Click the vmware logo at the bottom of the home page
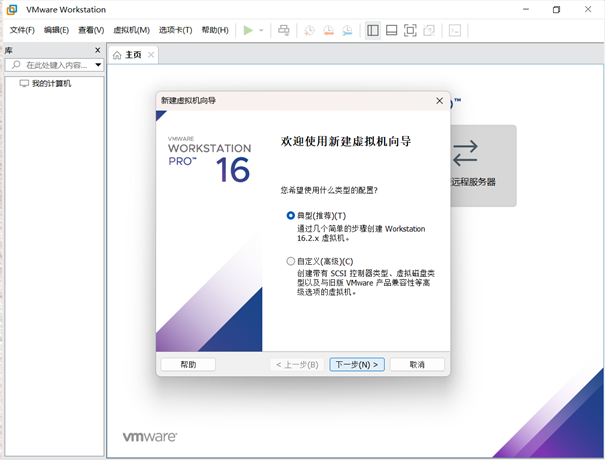 tap(150, 437)
